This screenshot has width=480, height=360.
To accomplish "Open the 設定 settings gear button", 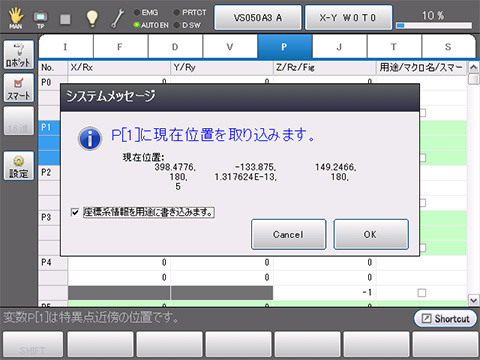I will click(x=19, y=166).
